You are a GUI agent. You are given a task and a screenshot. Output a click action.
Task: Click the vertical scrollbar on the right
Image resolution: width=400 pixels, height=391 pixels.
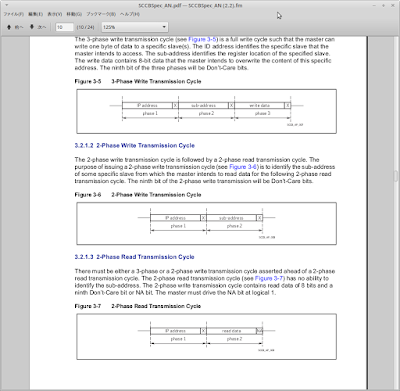[397, 176]
